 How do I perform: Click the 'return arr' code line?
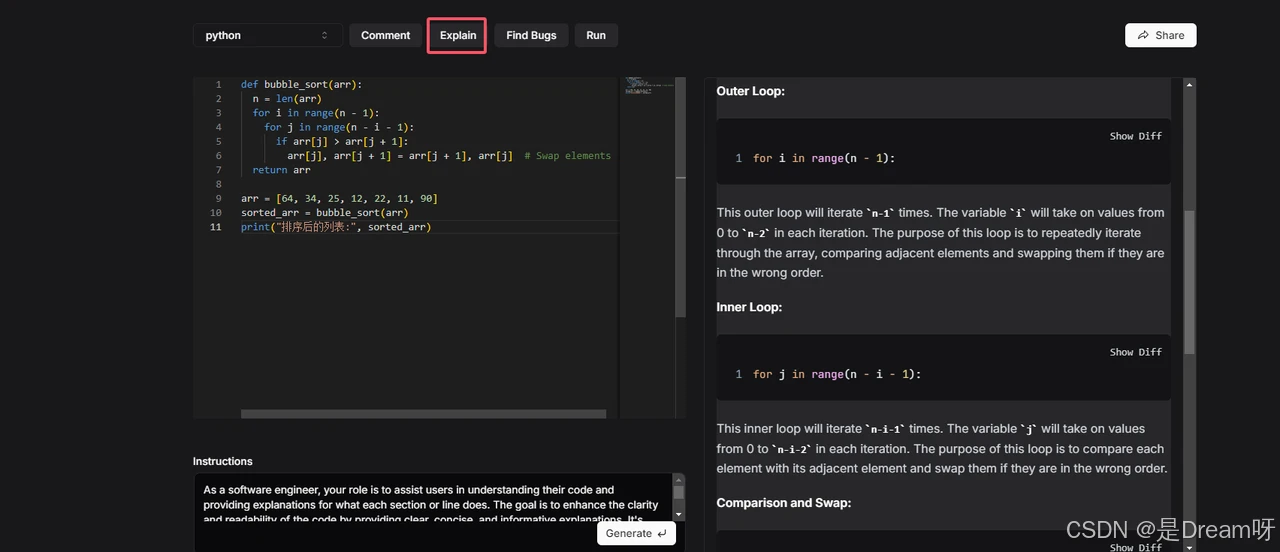click(281, 170)
